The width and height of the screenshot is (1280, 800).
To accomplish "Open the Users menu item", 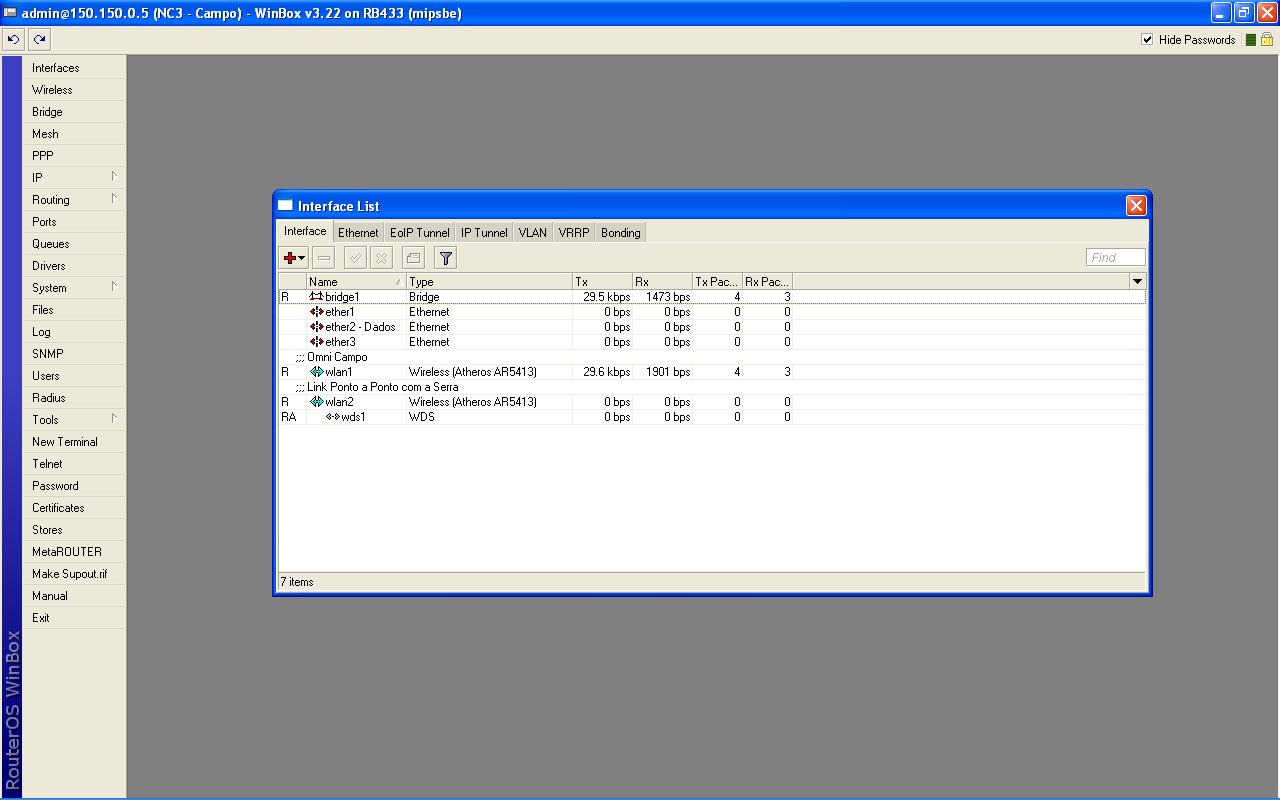I will pyautogui.click(x=75, y=376).
